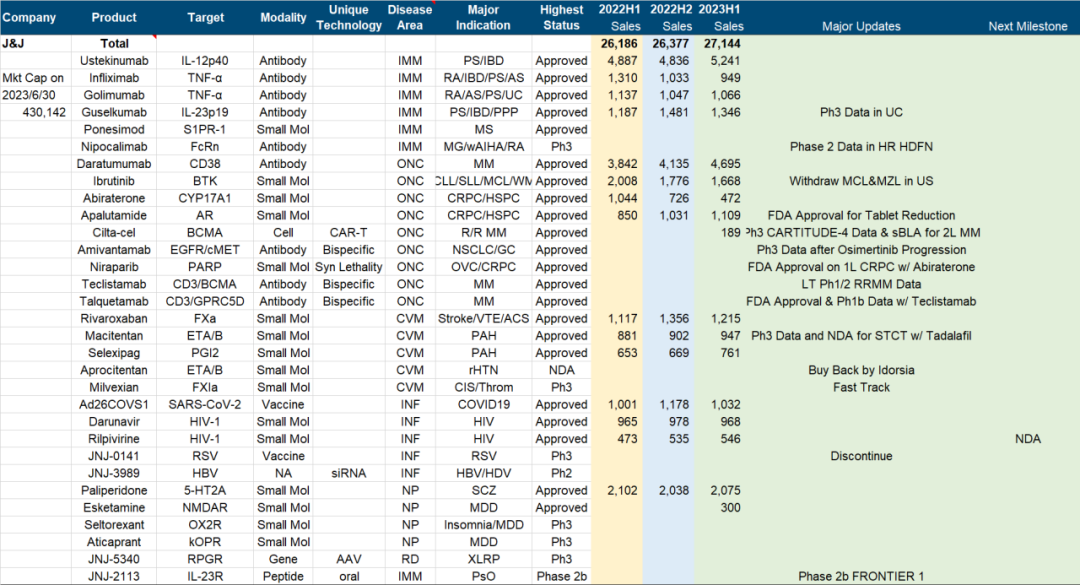
Task: Select the NDA milestone in Rilpivirine row
Action: coord(1028,440)
